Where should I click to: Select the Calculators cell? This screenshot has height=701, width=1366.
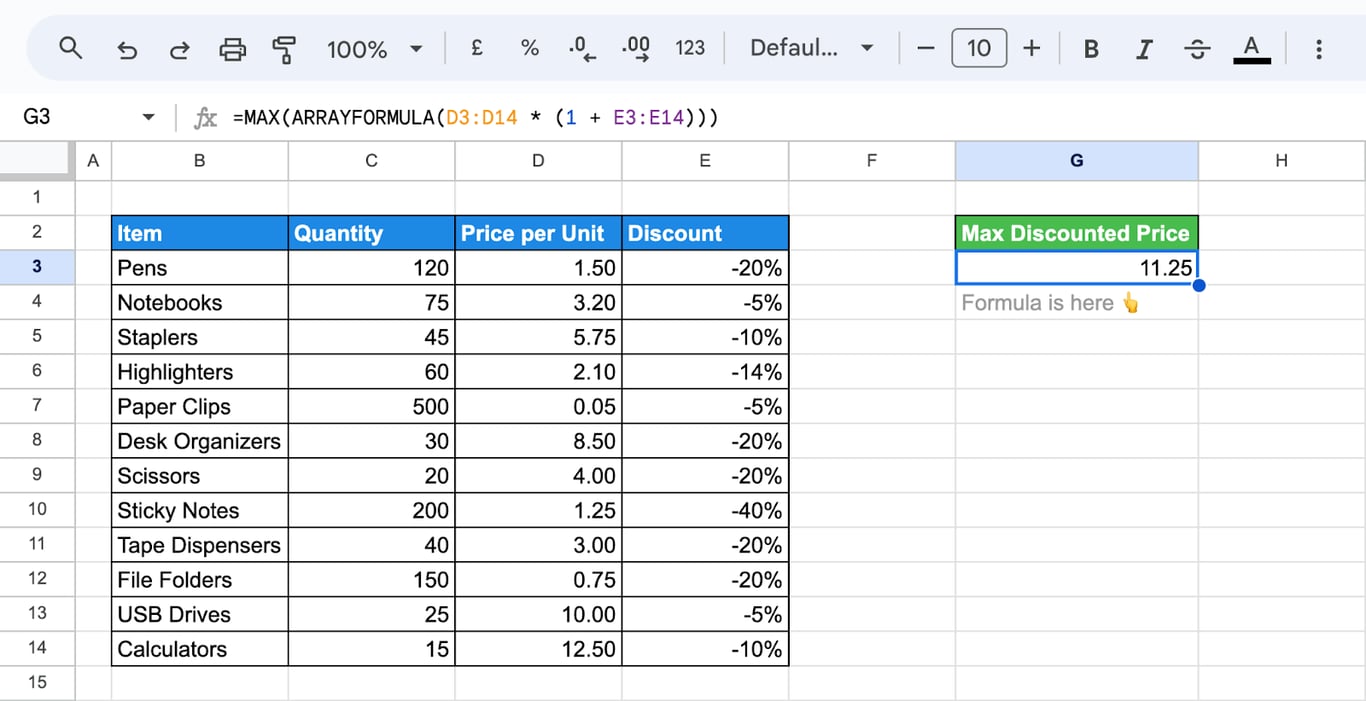(200, 649)
